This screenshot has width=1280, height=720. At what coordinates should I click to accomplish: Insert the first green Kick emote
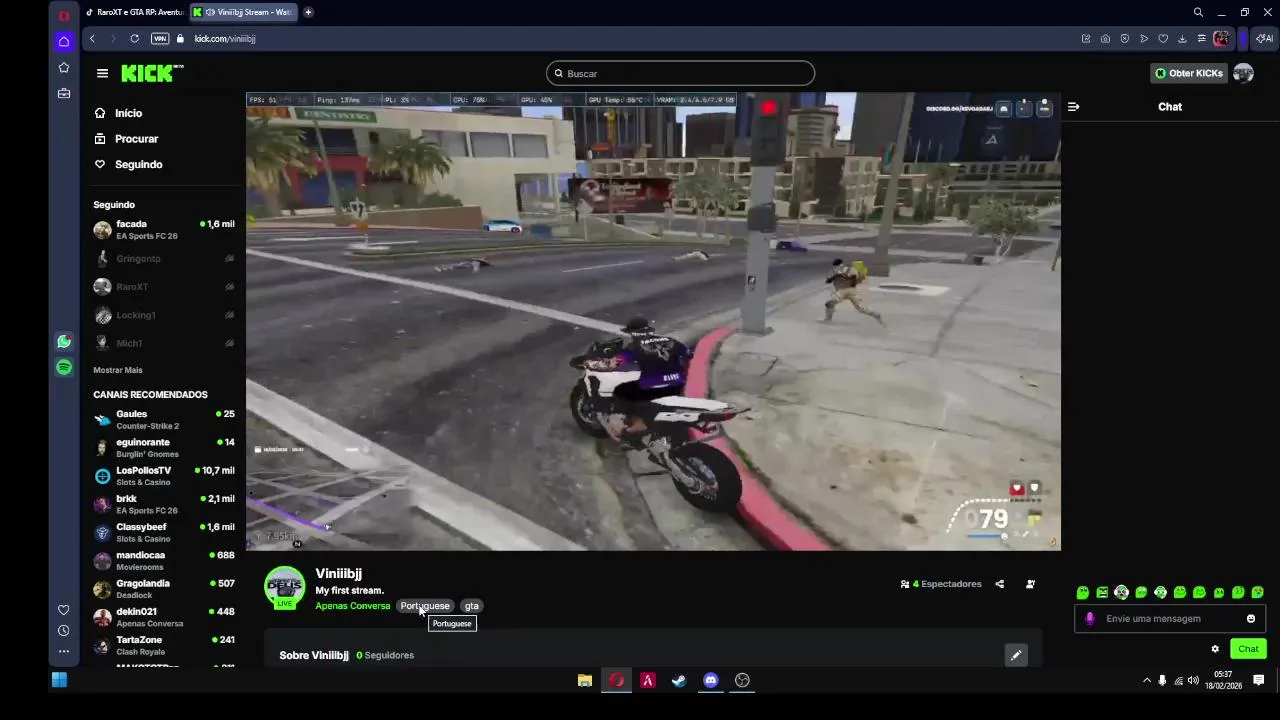click(1083, 592)
